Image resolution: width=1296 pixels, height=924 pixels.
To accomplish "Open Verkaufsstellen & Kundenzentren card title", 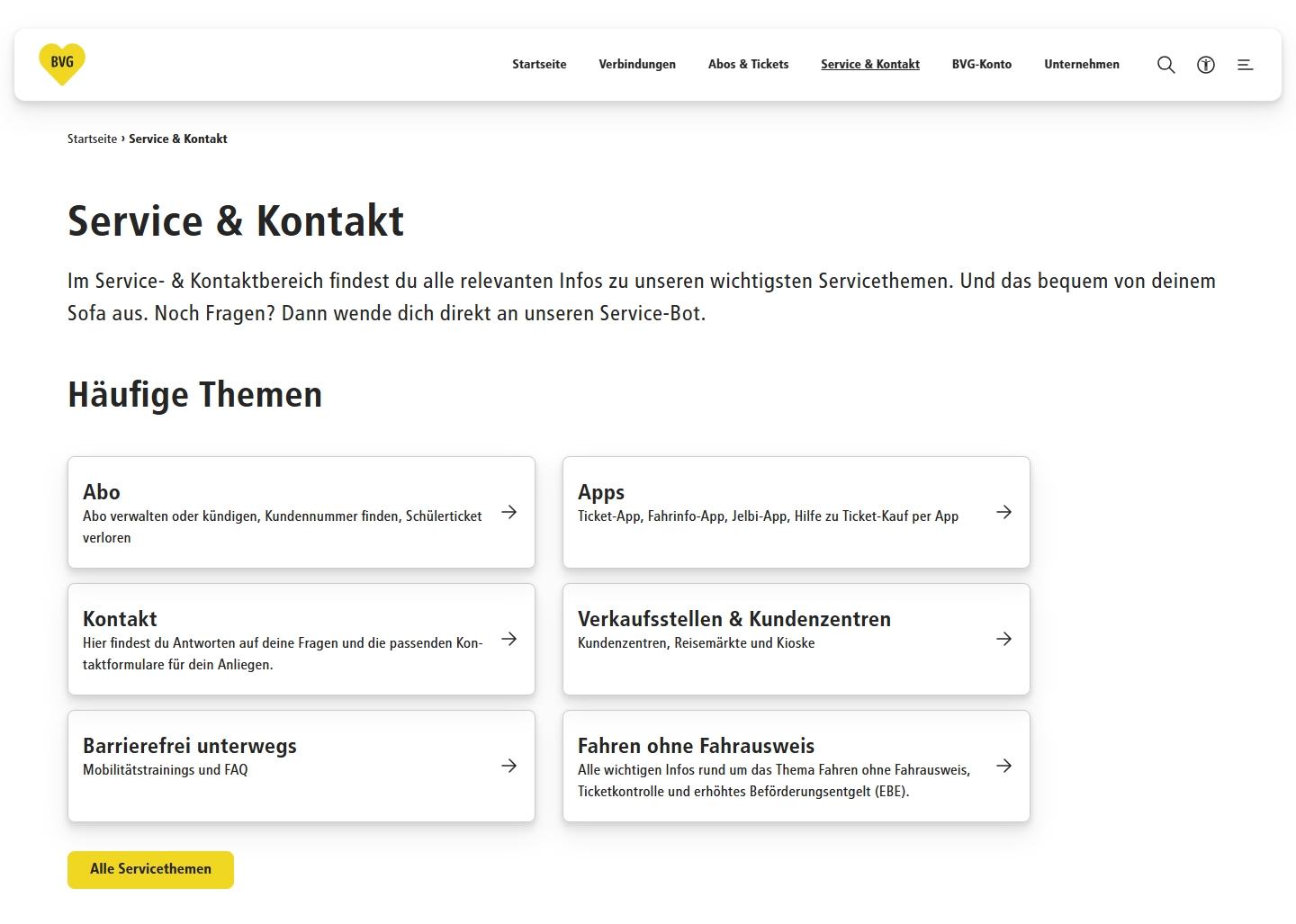I will pyautogui.click(x=734, y=619).
